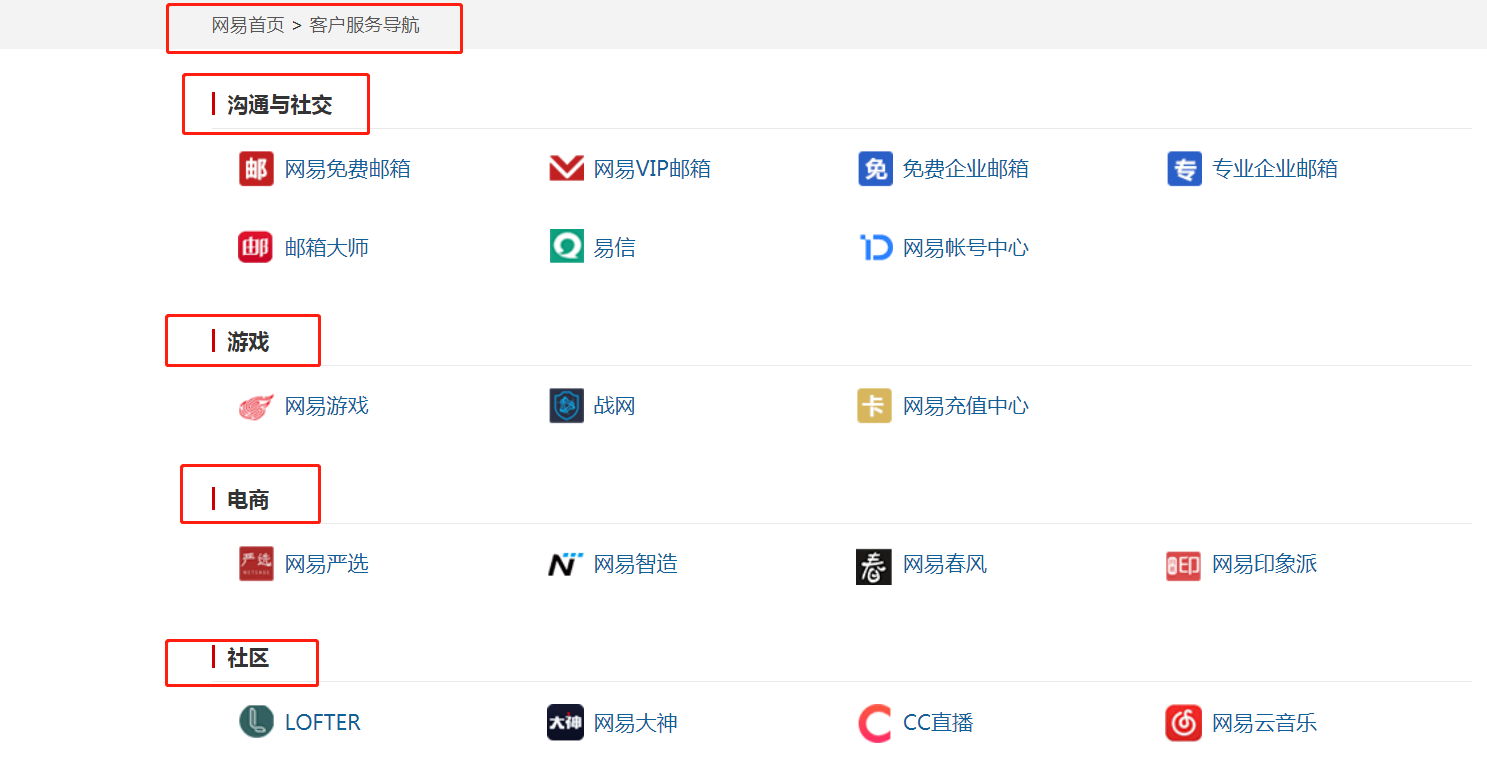Open the CC直播 text link
The image size is (1487, 763).
[x=938, y=722]
